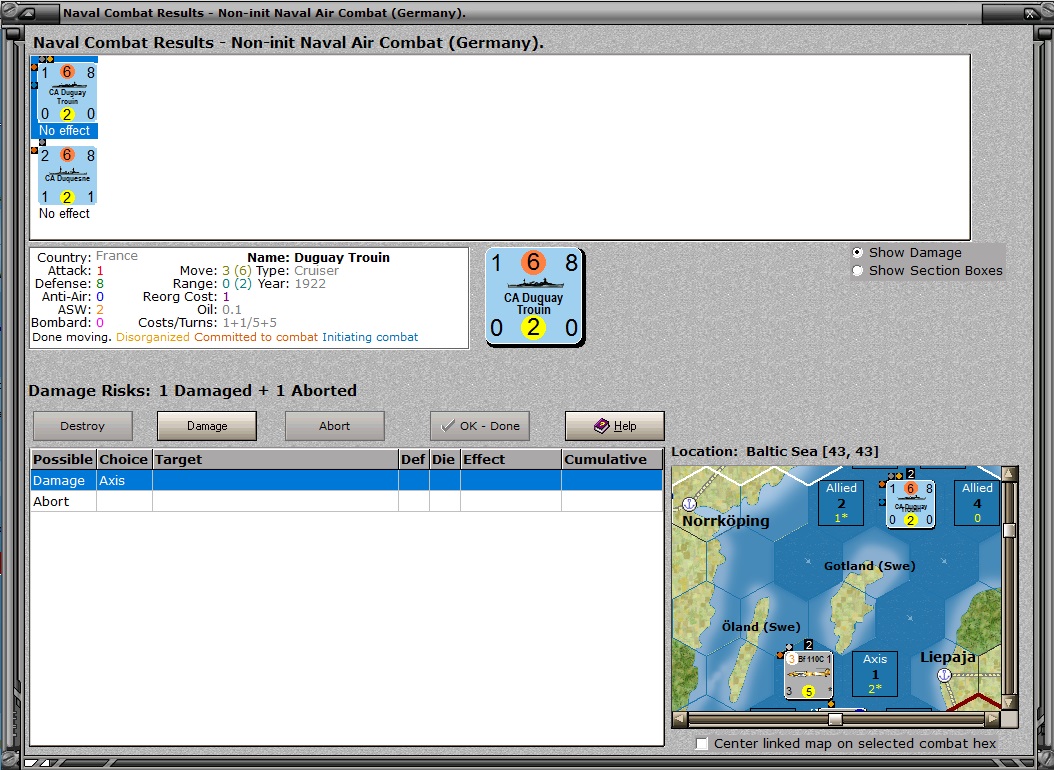Click the map horizontal scrollbar thumb

pyautogui.click(x=835, y=719)
